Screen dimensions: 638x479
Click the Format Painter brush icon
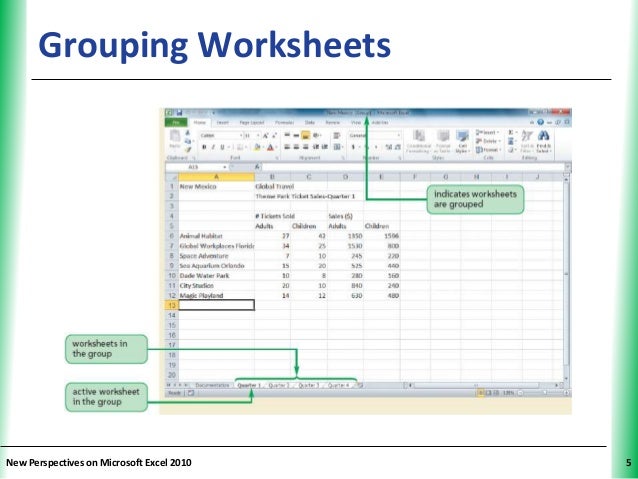coord(188,149)
